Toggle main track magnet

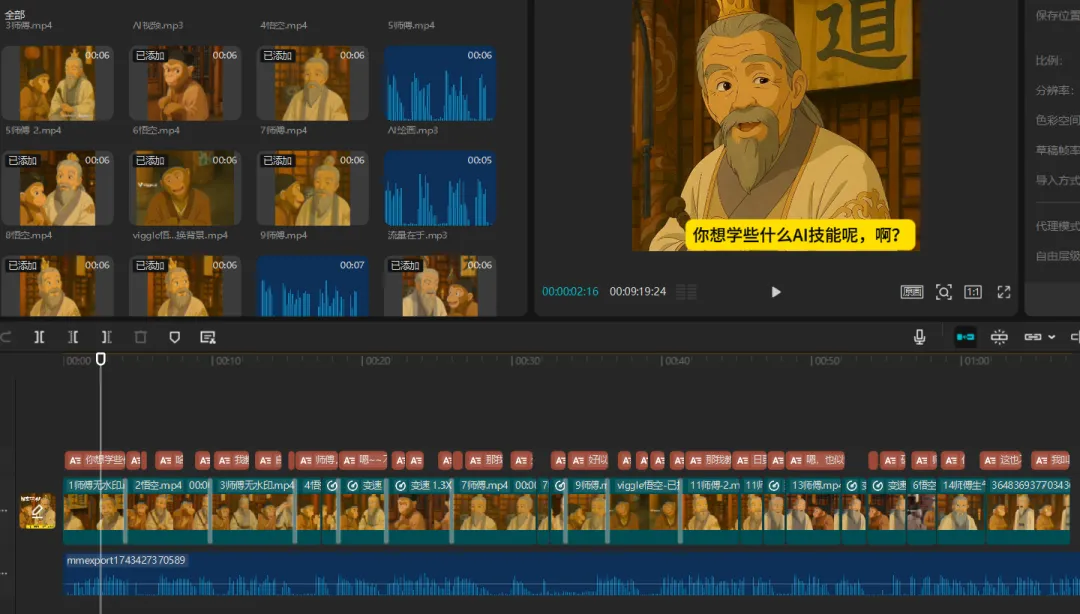point(965,337)
